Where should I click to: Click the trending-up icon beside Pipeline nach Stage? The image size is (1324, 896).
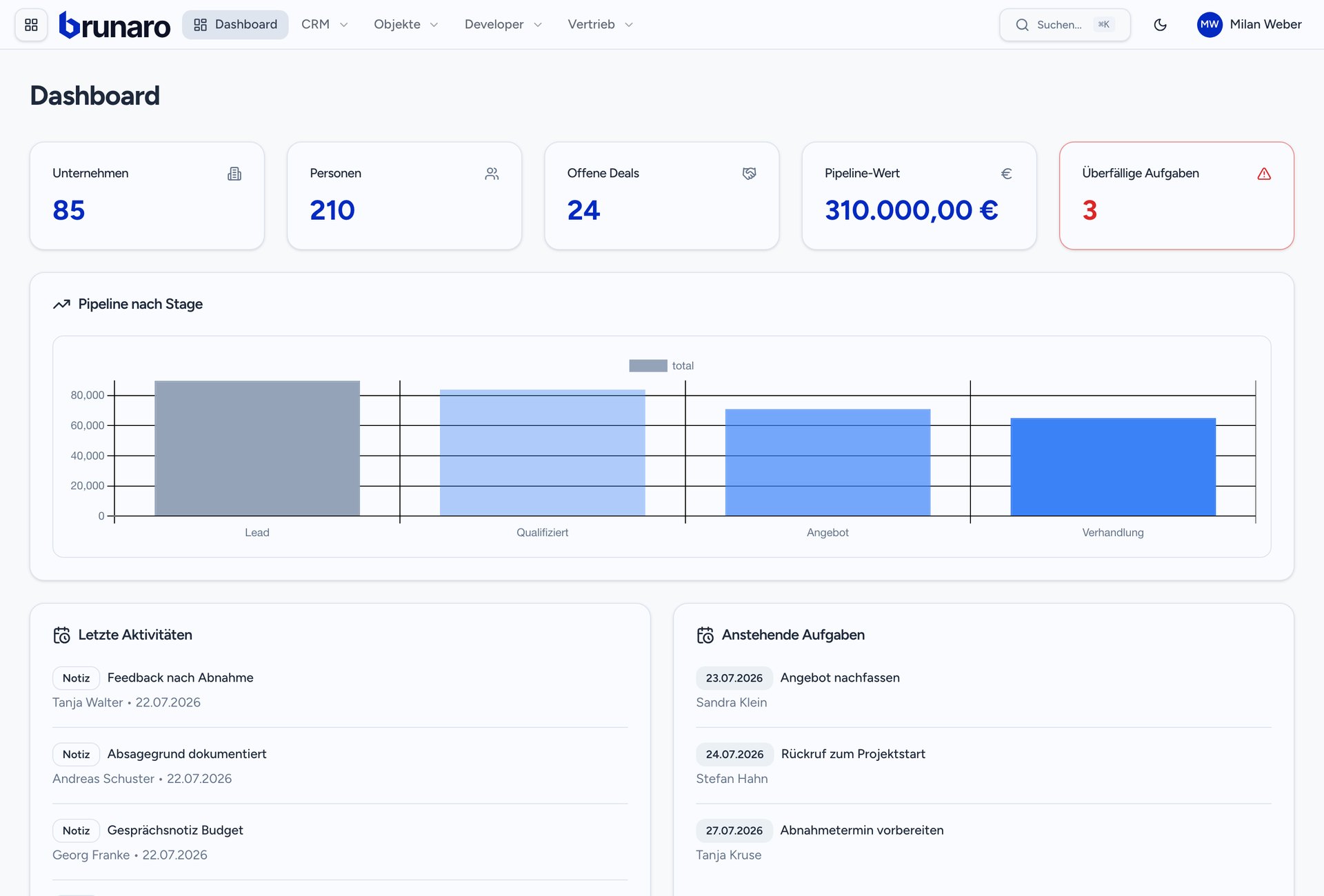click(x=61, y=304)
